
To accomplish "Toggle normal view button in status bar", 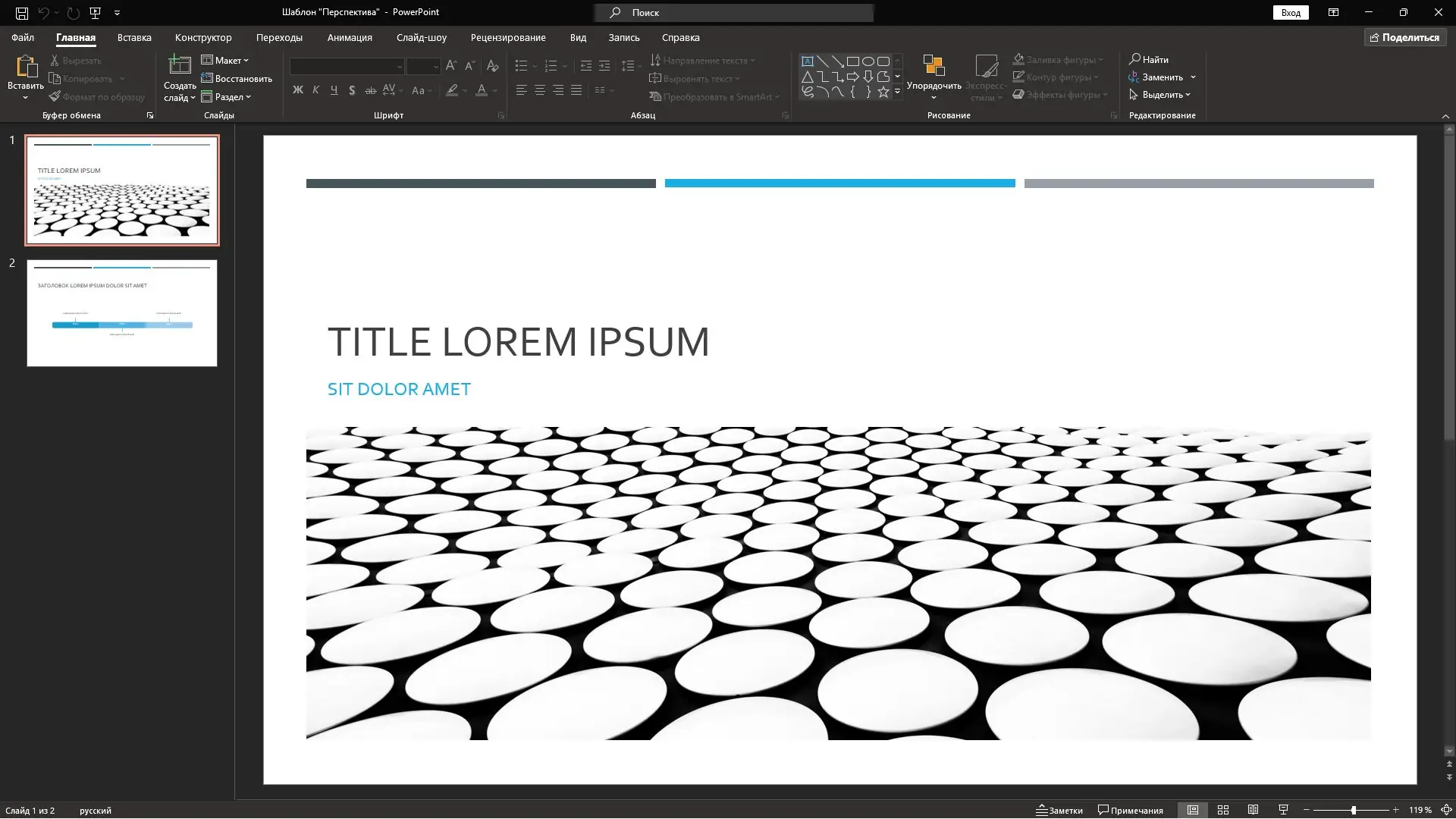I will tap(1193, 810).
